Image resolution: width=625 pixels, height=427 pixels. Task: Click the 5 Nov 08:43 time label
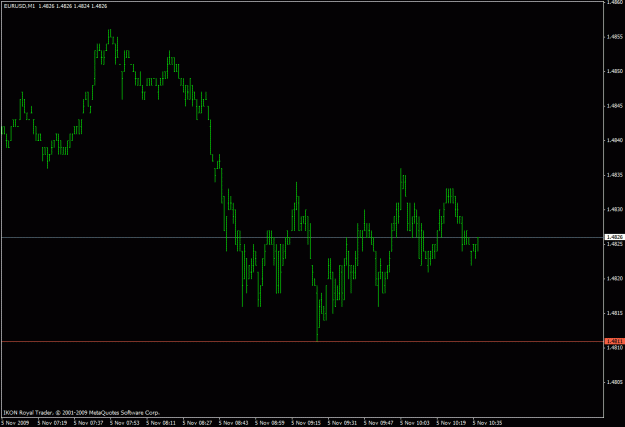234,423
